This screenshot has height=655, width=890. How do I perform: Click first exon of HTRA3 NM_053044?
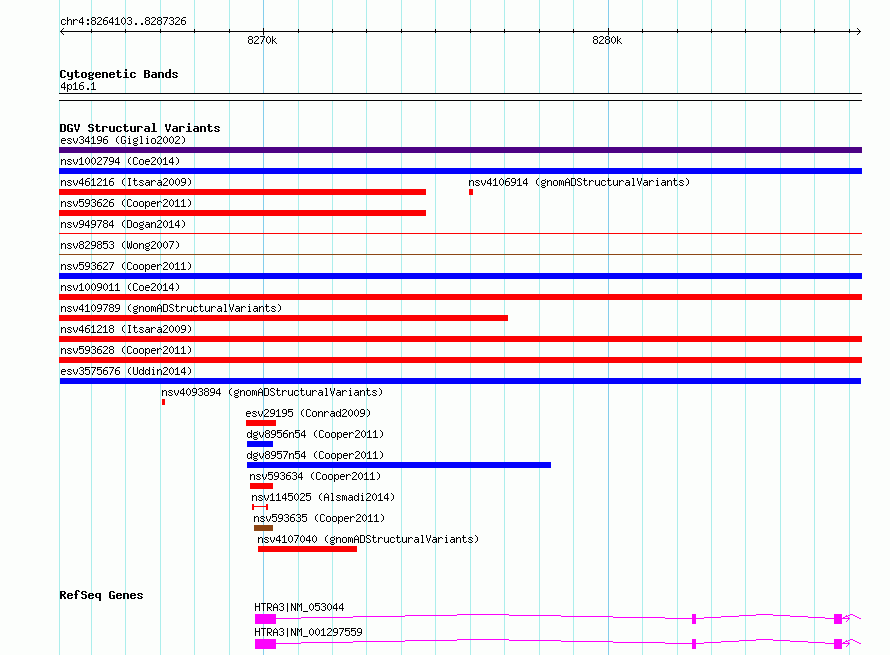266,619
